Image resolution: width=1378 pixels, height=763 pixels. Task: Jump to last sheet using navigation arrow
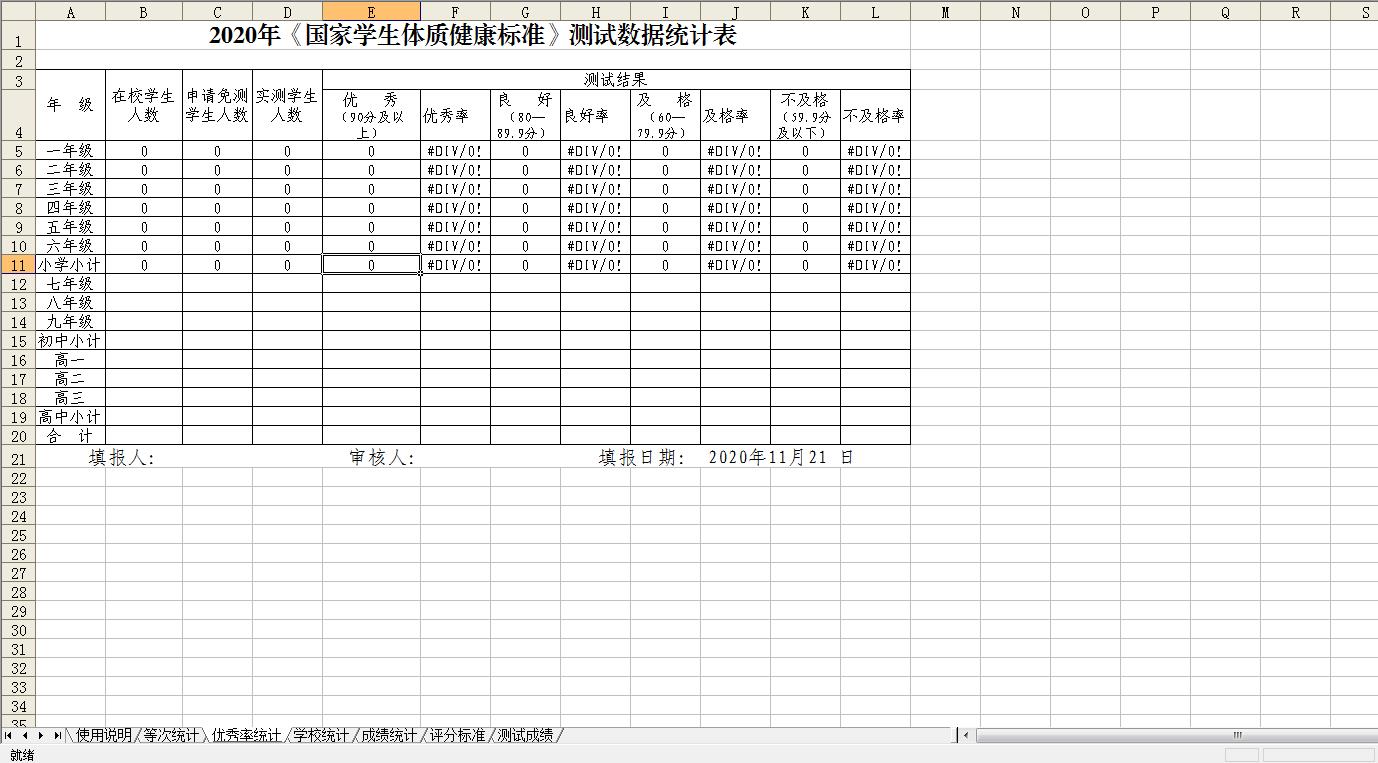pyautogui.click(x=57, y=735)
